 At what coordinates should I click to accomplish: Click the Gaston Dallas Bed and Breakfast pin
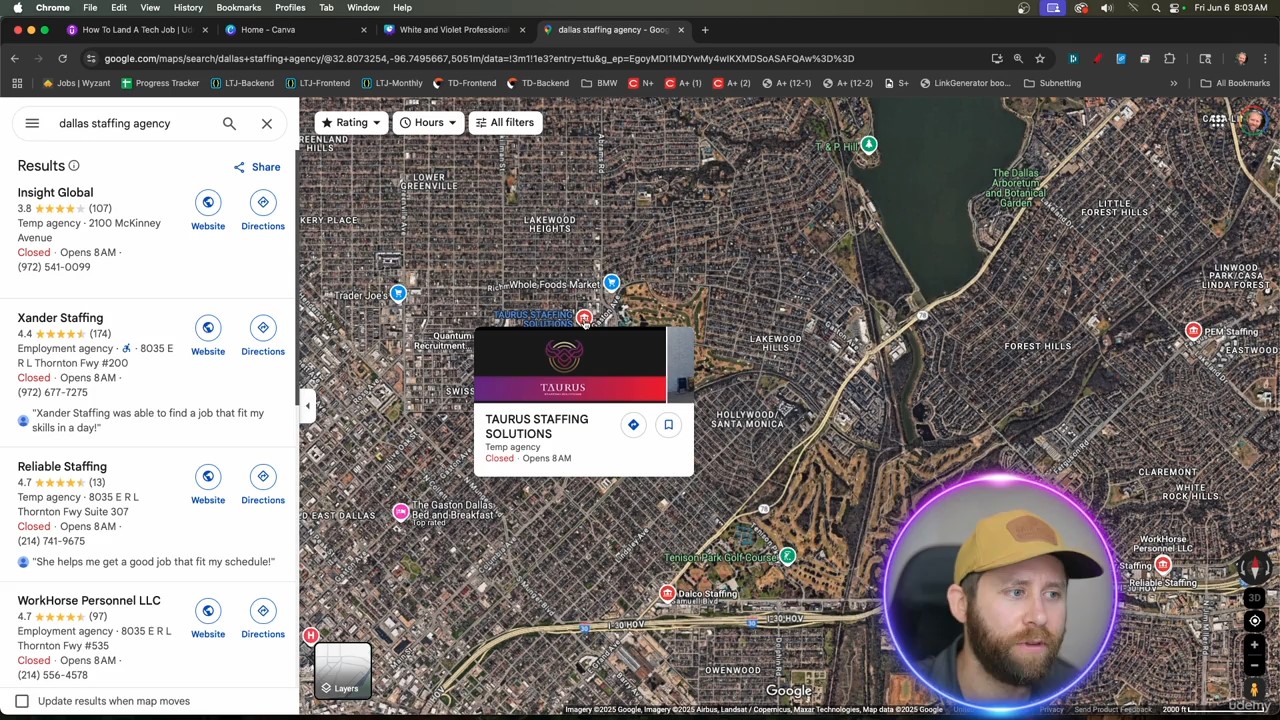(x=401, y=512)
